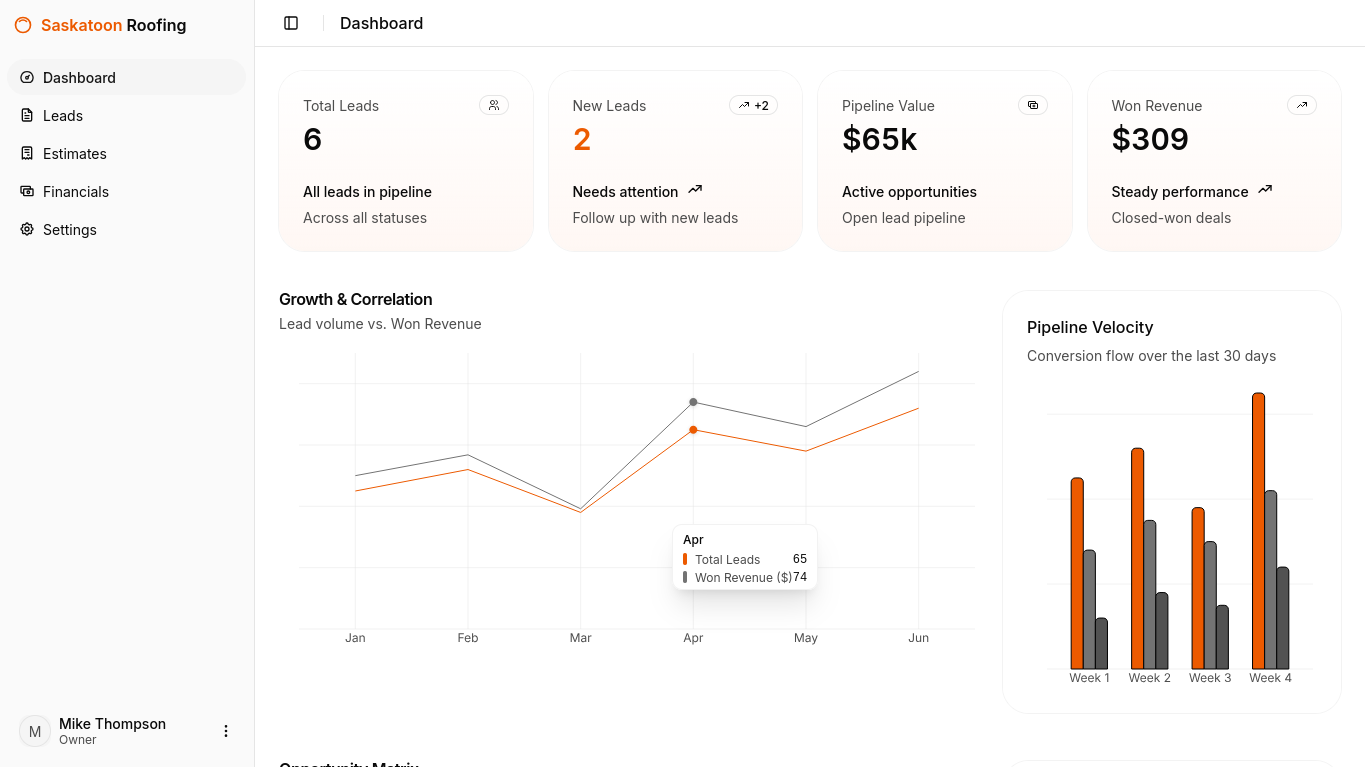Click the Estimates sheet icon in sidebar
This screenshot has width=1365, height=767.
(x=27, y=153)
